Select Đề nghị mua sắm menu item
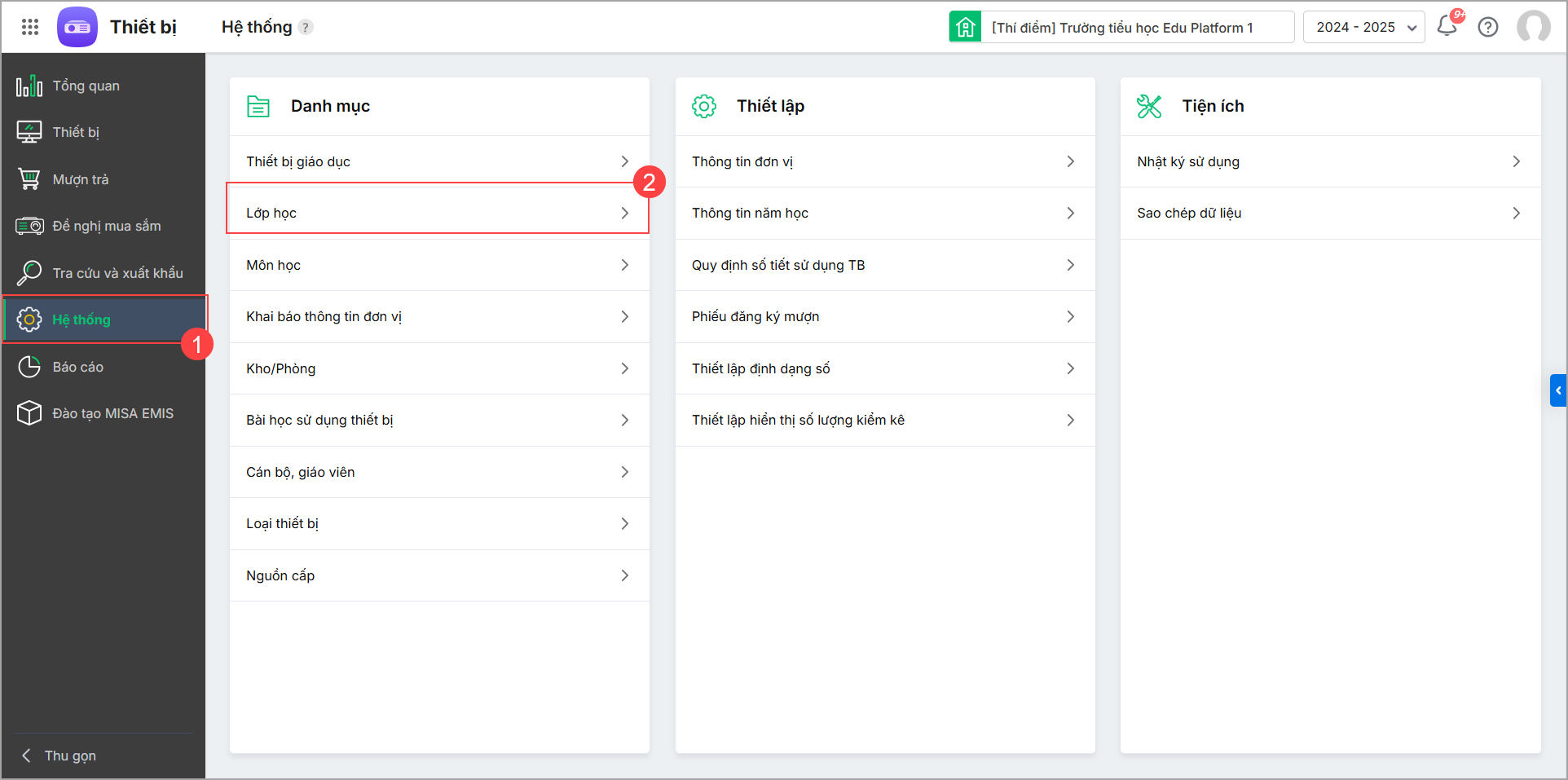 tap(106, 226)
